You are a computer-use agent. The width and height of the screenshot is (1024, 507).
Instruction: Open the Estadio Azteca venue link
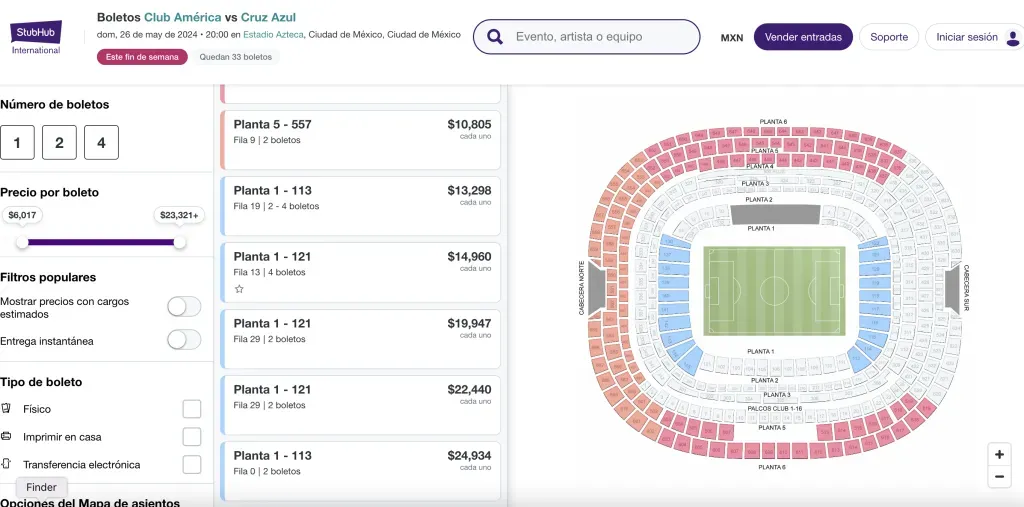(273, 34)
